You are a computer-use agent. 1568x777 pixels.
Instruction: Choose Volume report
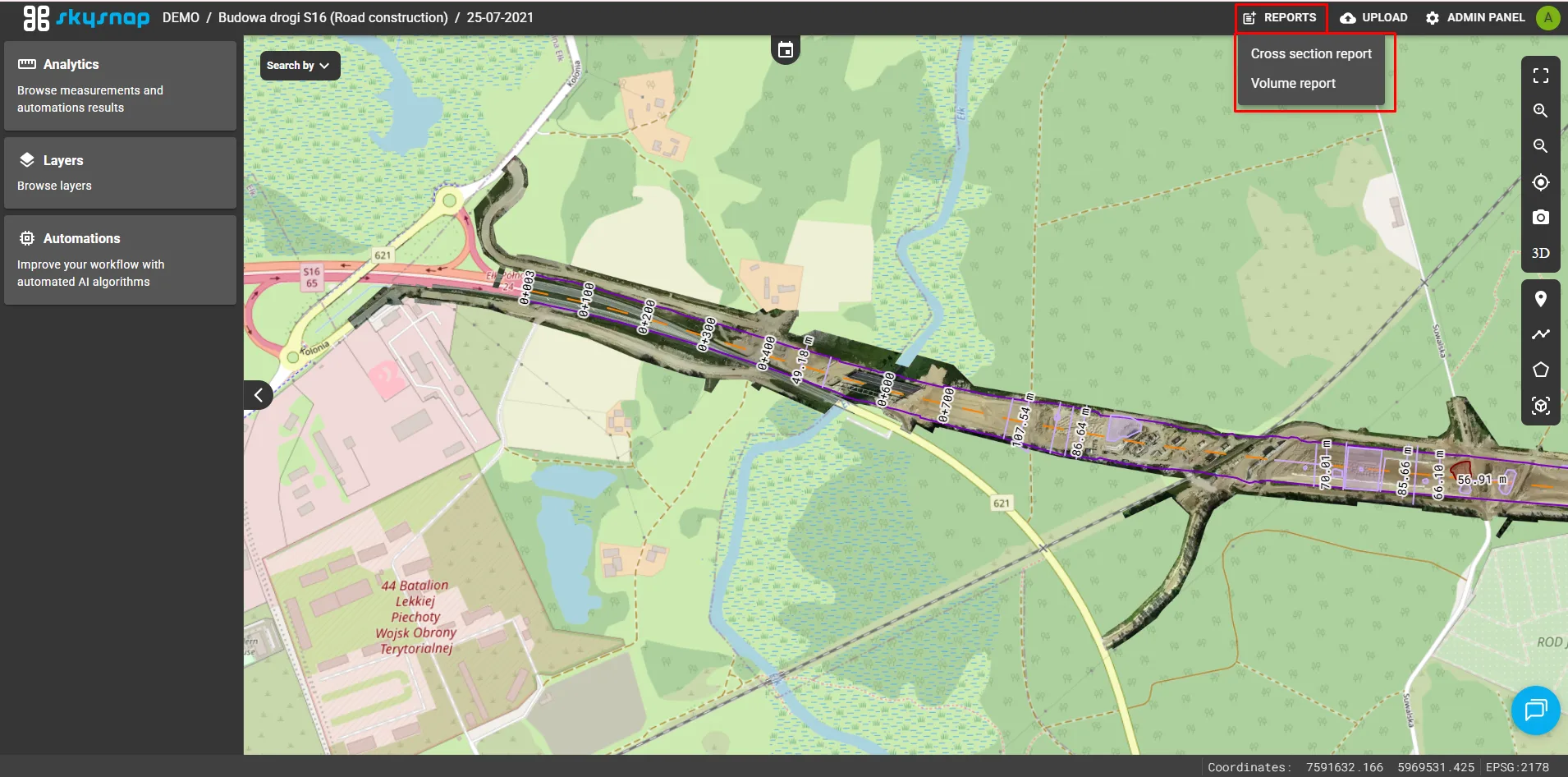tap(1292, 84)
